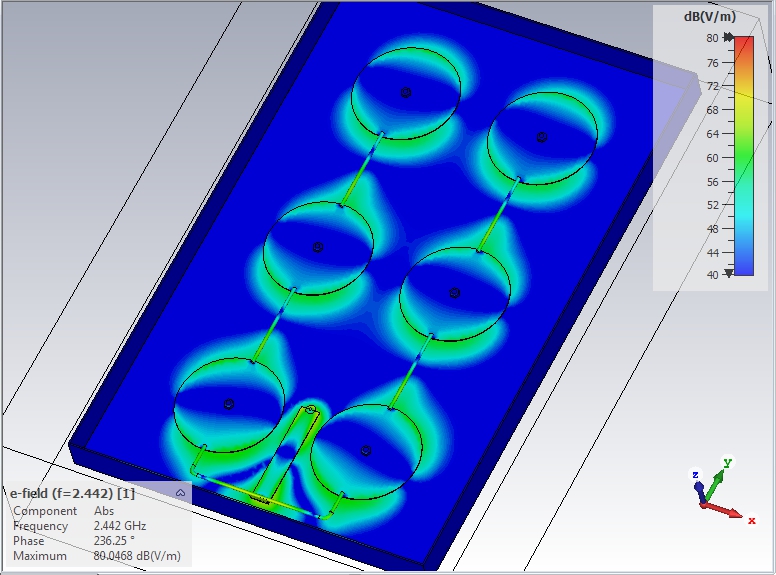Select center pin of middle-right circular patch
The width and height of the screenshot is (776, 575).
coord(455,293)
